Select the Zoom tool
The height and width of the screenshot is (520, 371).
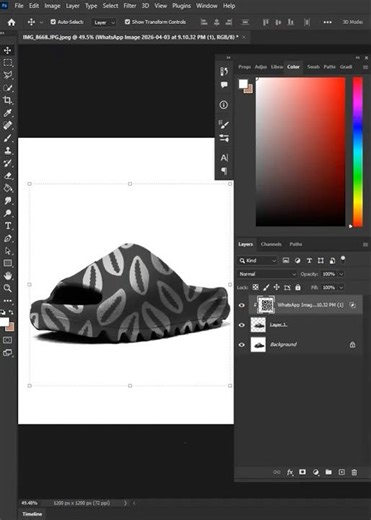coord(7,288)
